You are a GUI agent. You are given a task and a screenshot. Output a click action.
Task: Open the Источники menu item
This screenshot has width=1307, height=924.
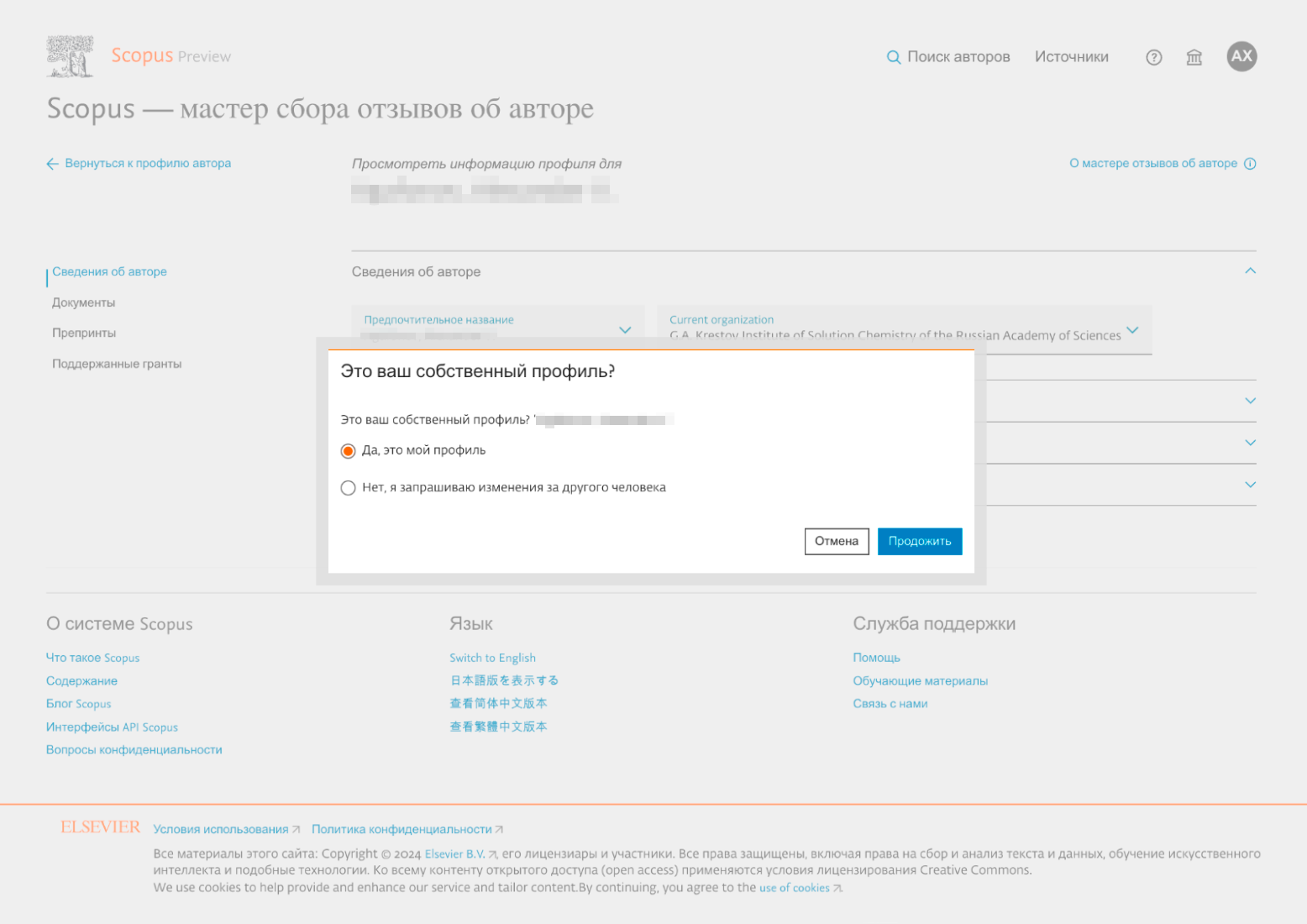(1071, 56)
